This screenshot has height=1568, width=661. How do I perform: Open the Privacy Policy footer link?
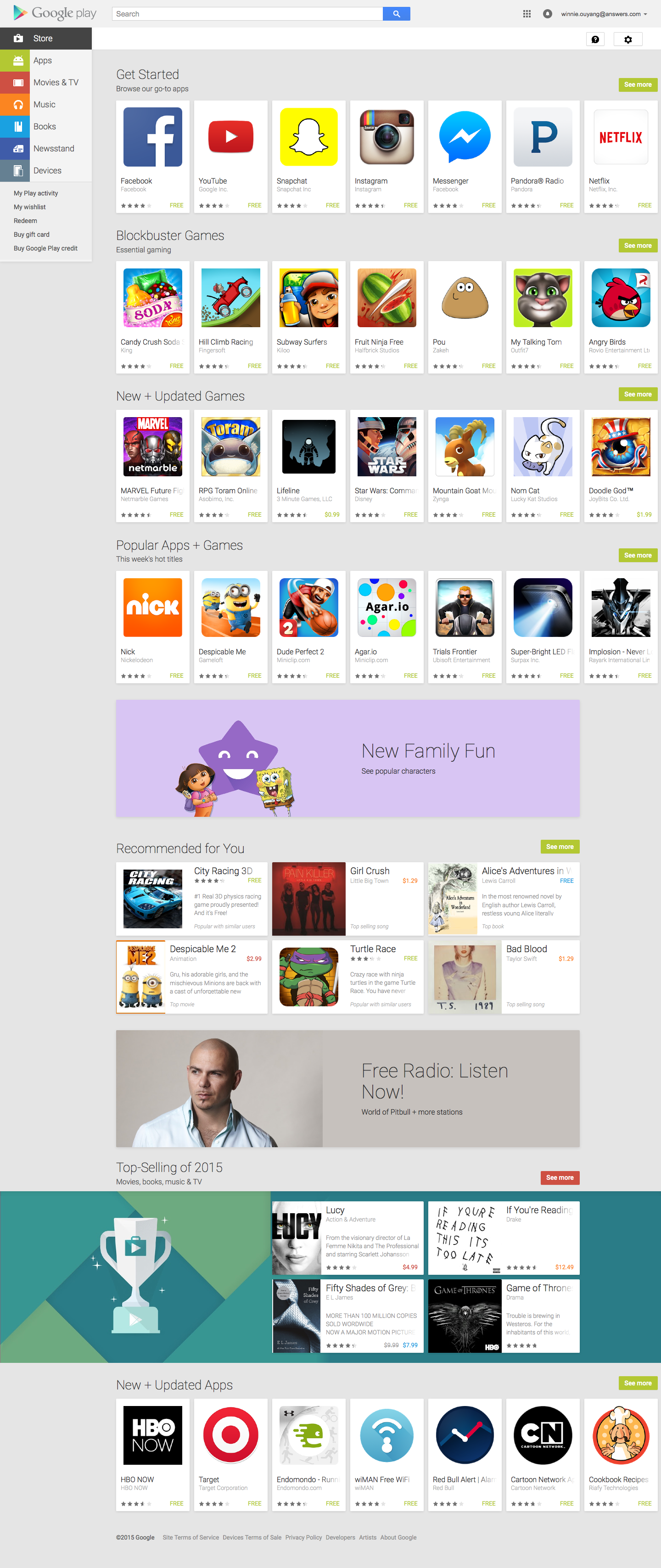[303, 1537]
